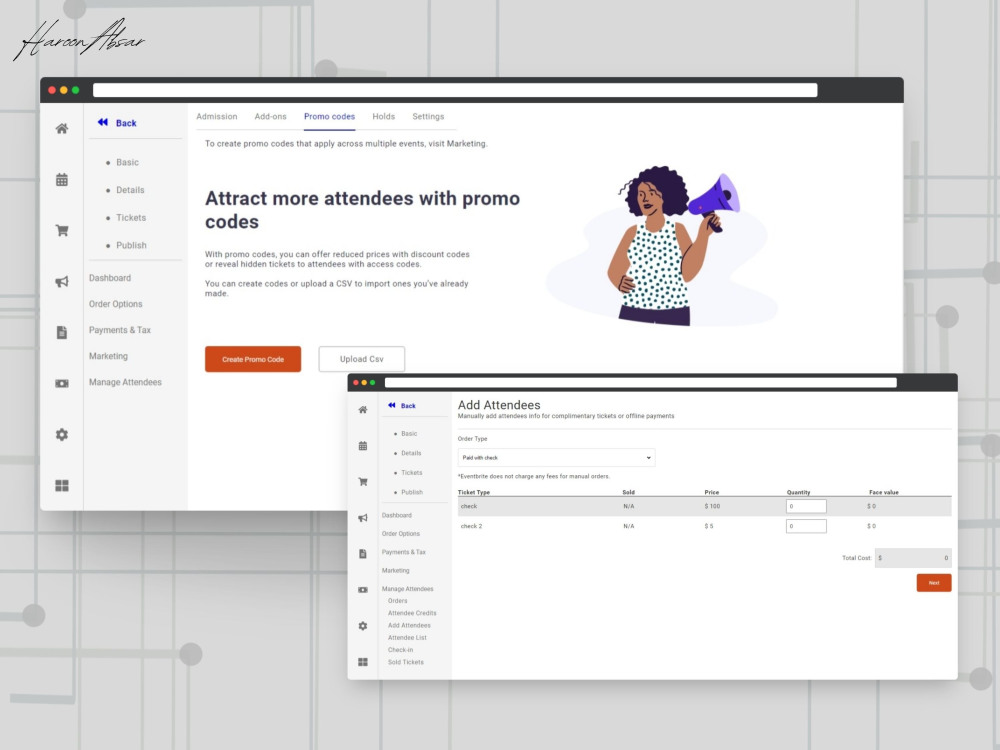Open Tickets step in Promo codes window
The height and width of the screenshot is (750, 1000).
tap(131, 217)
